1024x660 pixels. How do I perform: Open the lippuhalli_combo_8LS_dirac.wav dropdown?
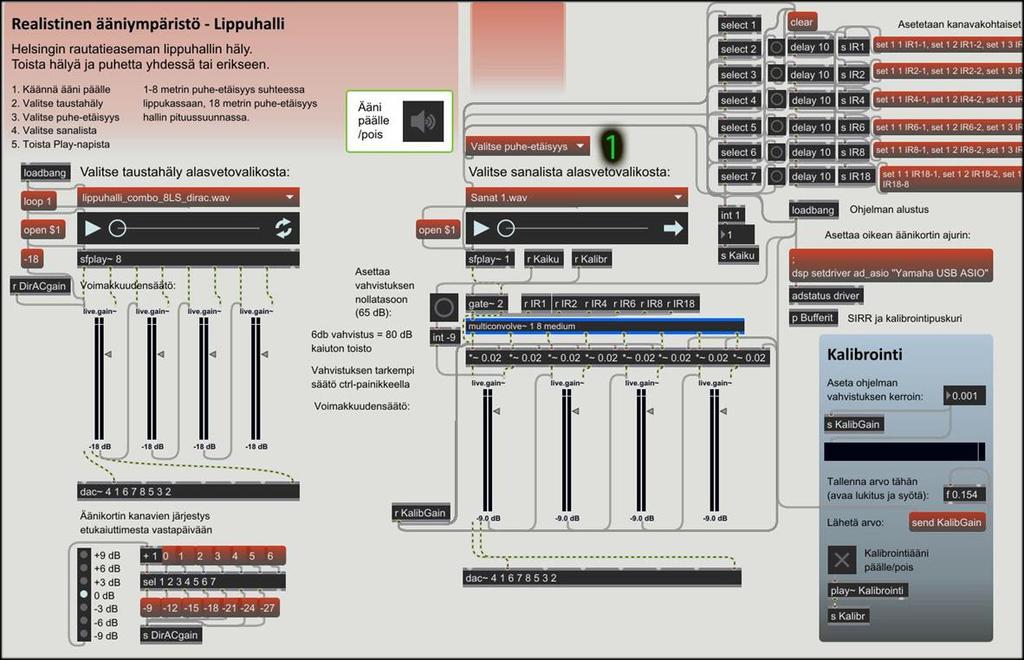[188, 197]
